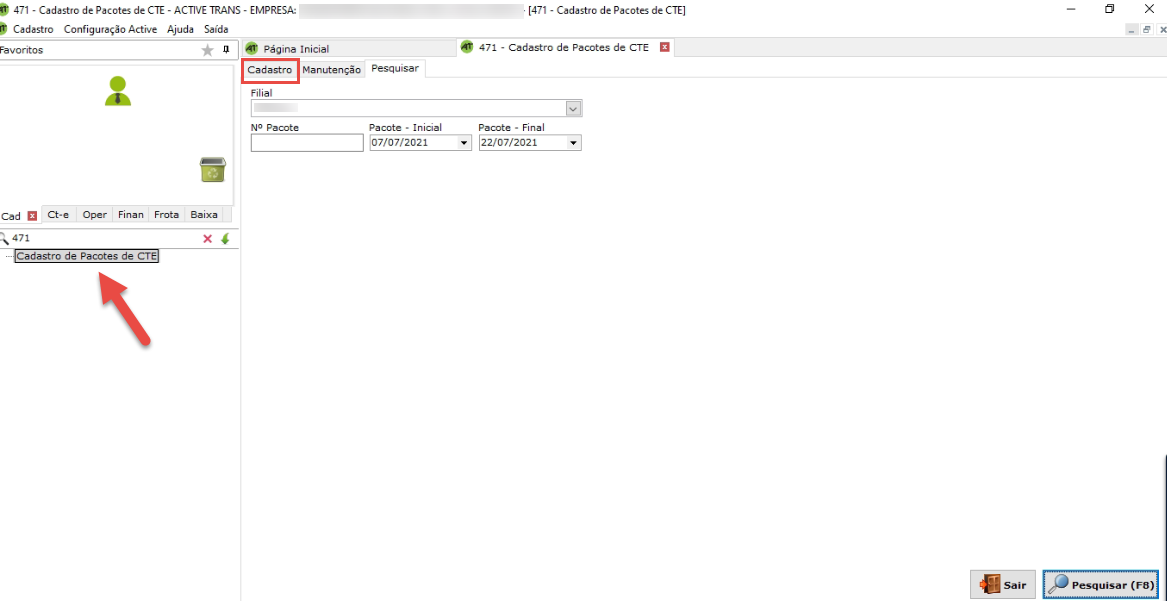Expand the Filial dropdown
Viewport: 1167px width, 601px height.
click(573, 109)
